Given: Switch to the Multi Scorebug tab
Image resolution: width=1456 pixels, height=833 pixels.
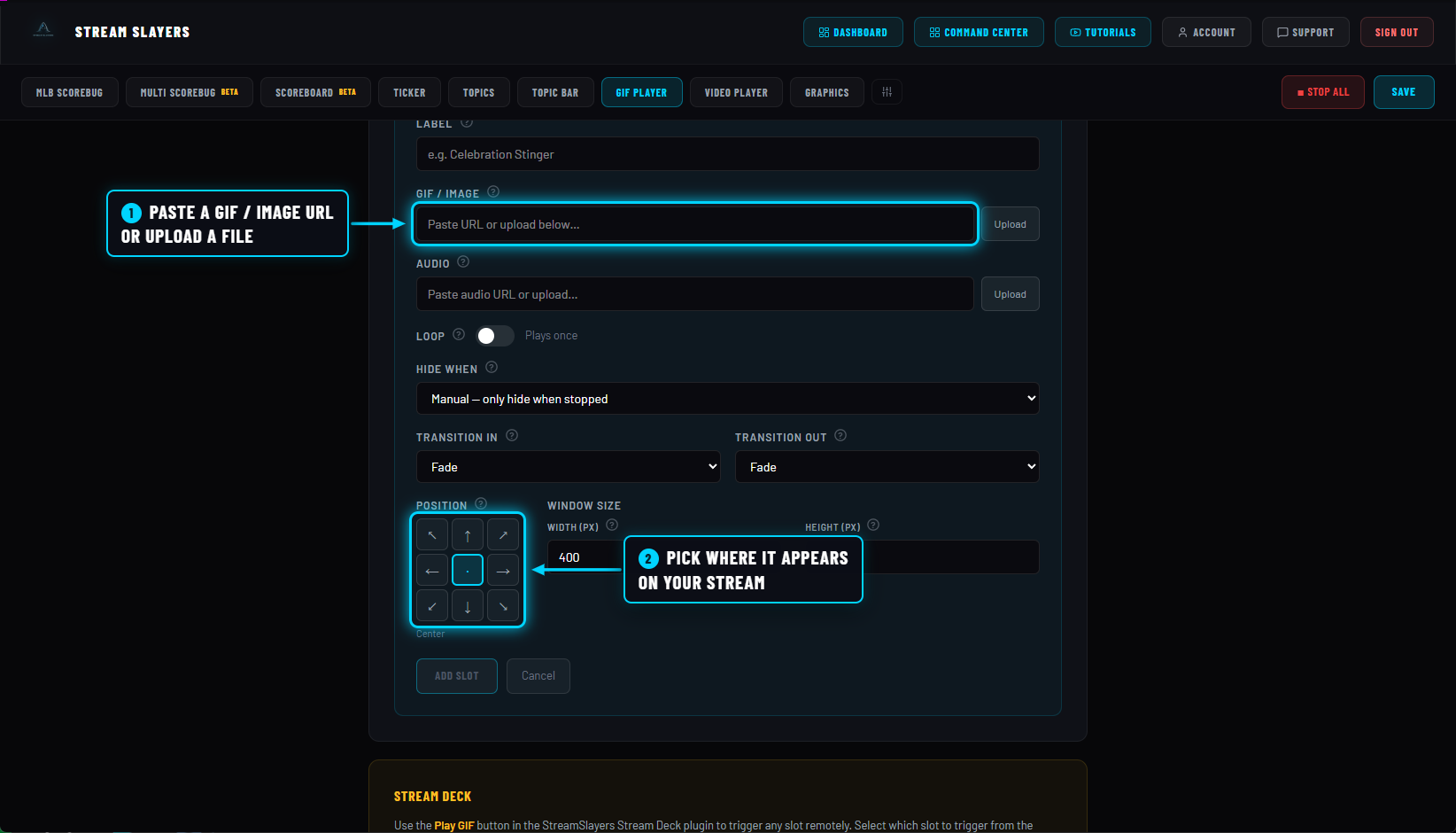Looking at the screenshot, I should pyautogui.click(x=190, y=92).
